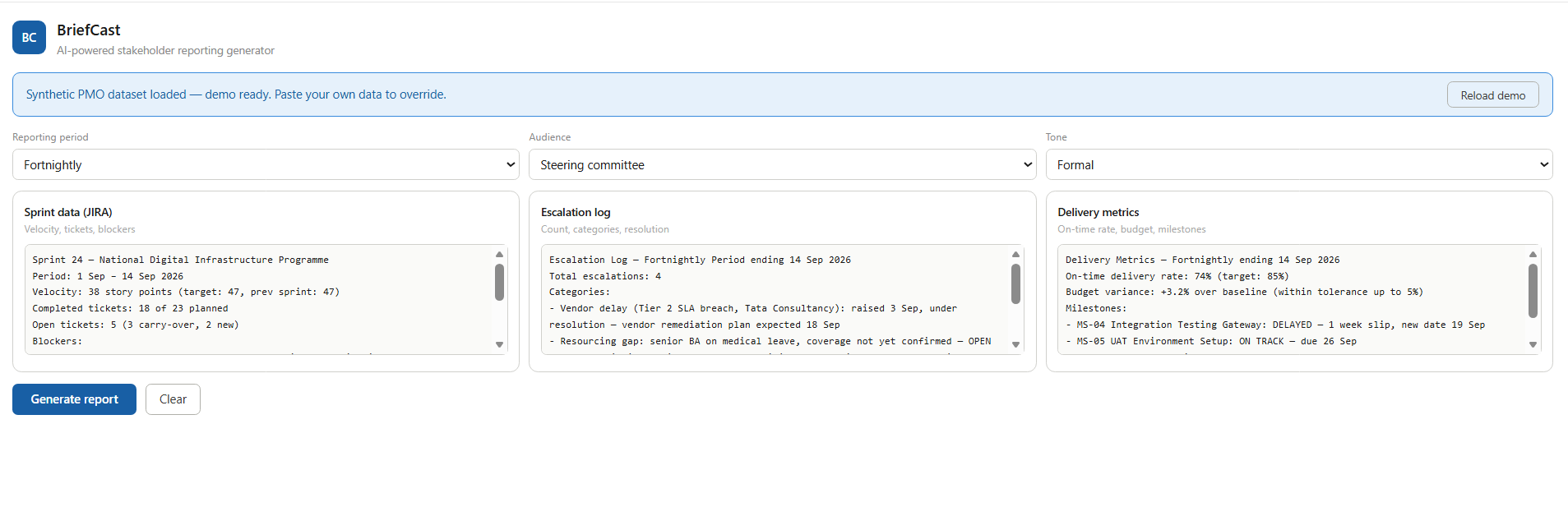Click the 'Escalation log' heading
Screen dimensions: 1568x507
(x=576, y=212)
